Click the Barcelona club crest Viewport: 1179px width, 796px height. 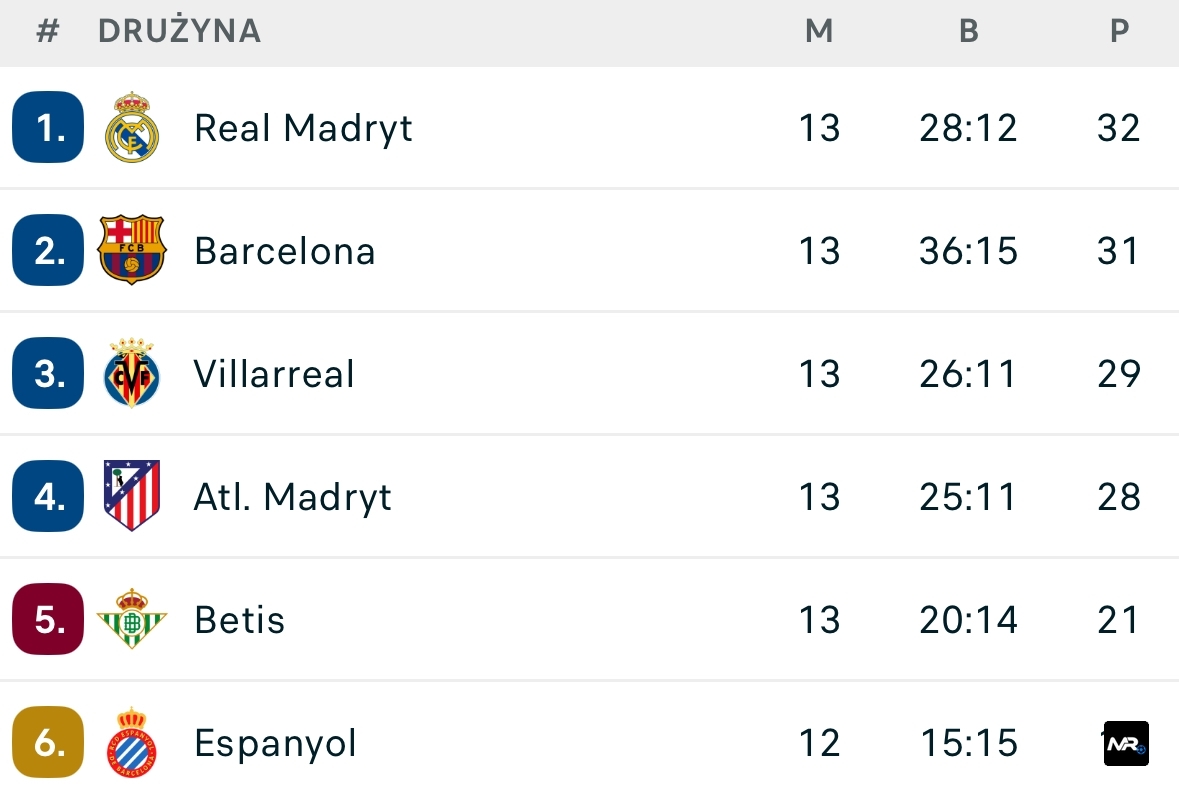(132, 250)
